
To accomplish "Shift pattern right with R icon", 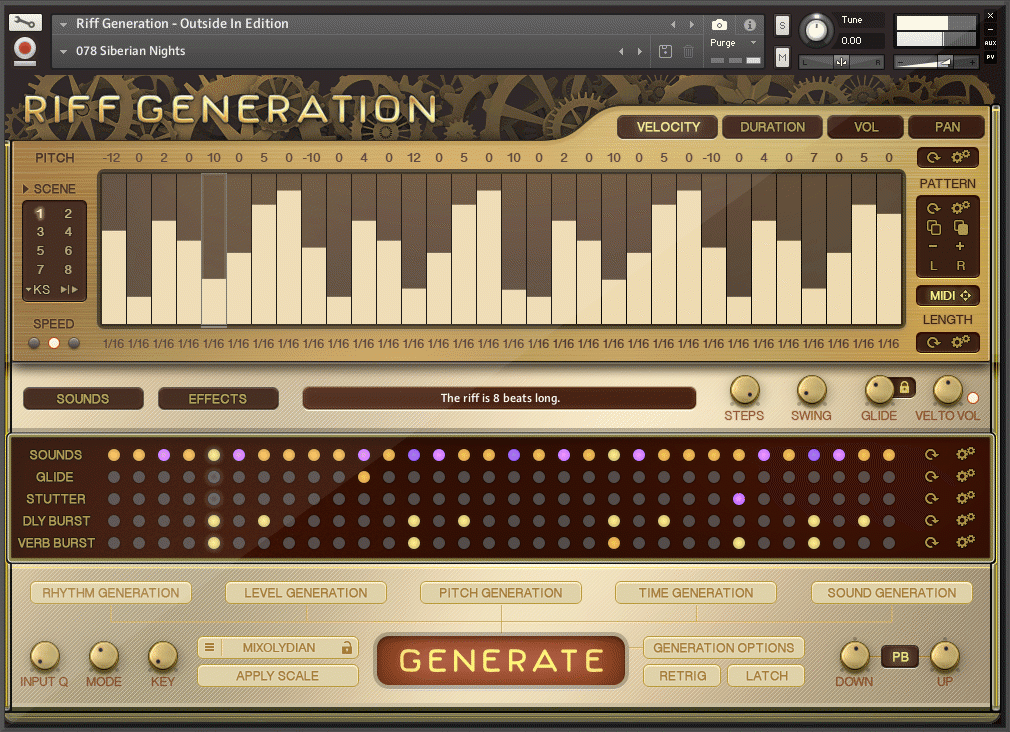I will tap(960, 265).
